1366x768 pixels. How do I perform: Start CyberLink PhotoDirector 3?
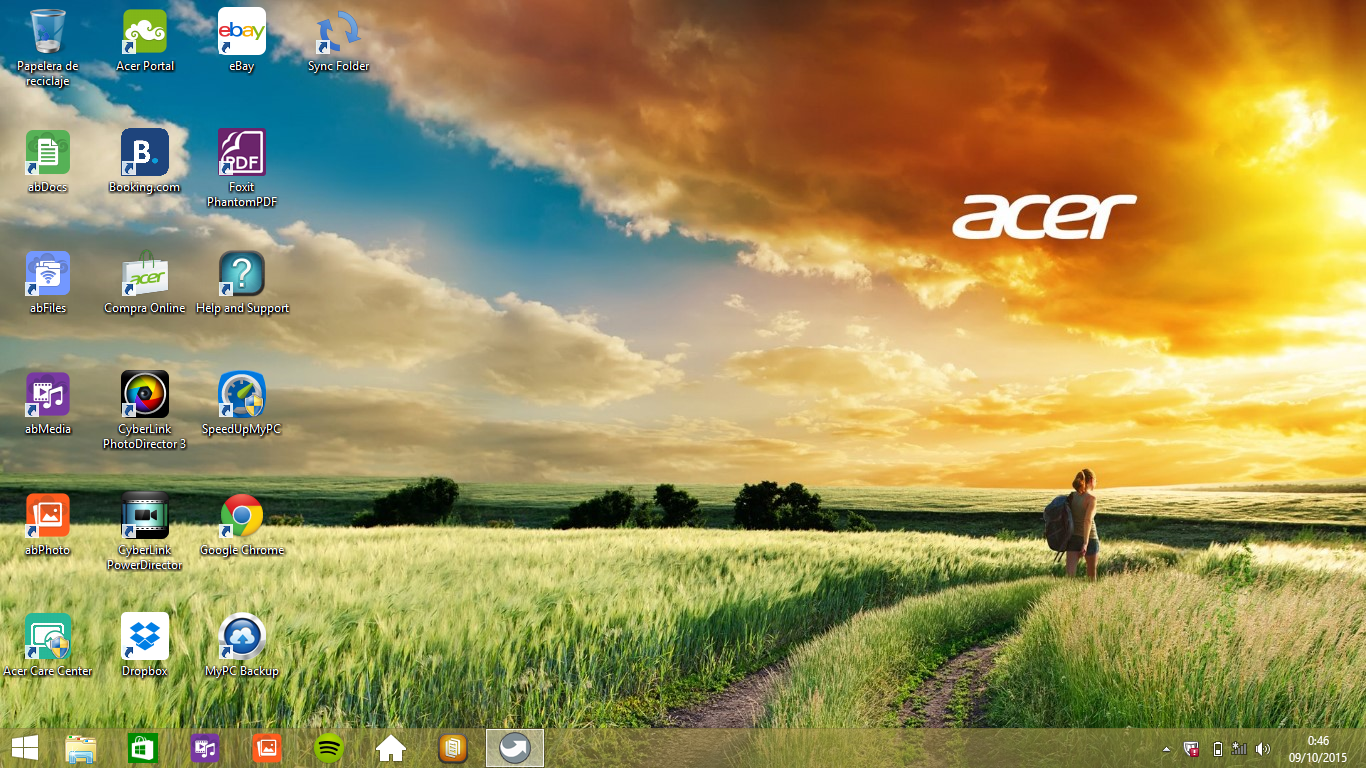coord(143,393)
